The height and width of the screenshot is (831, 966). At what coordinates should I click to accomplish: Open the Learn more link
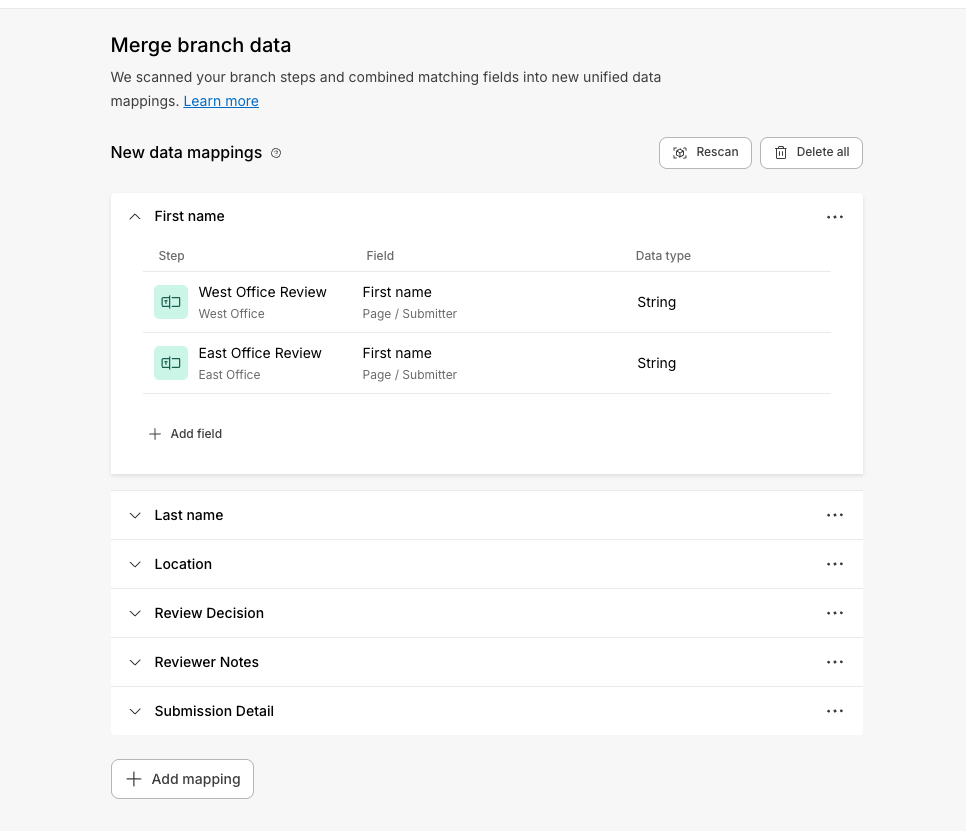point(221,101)
